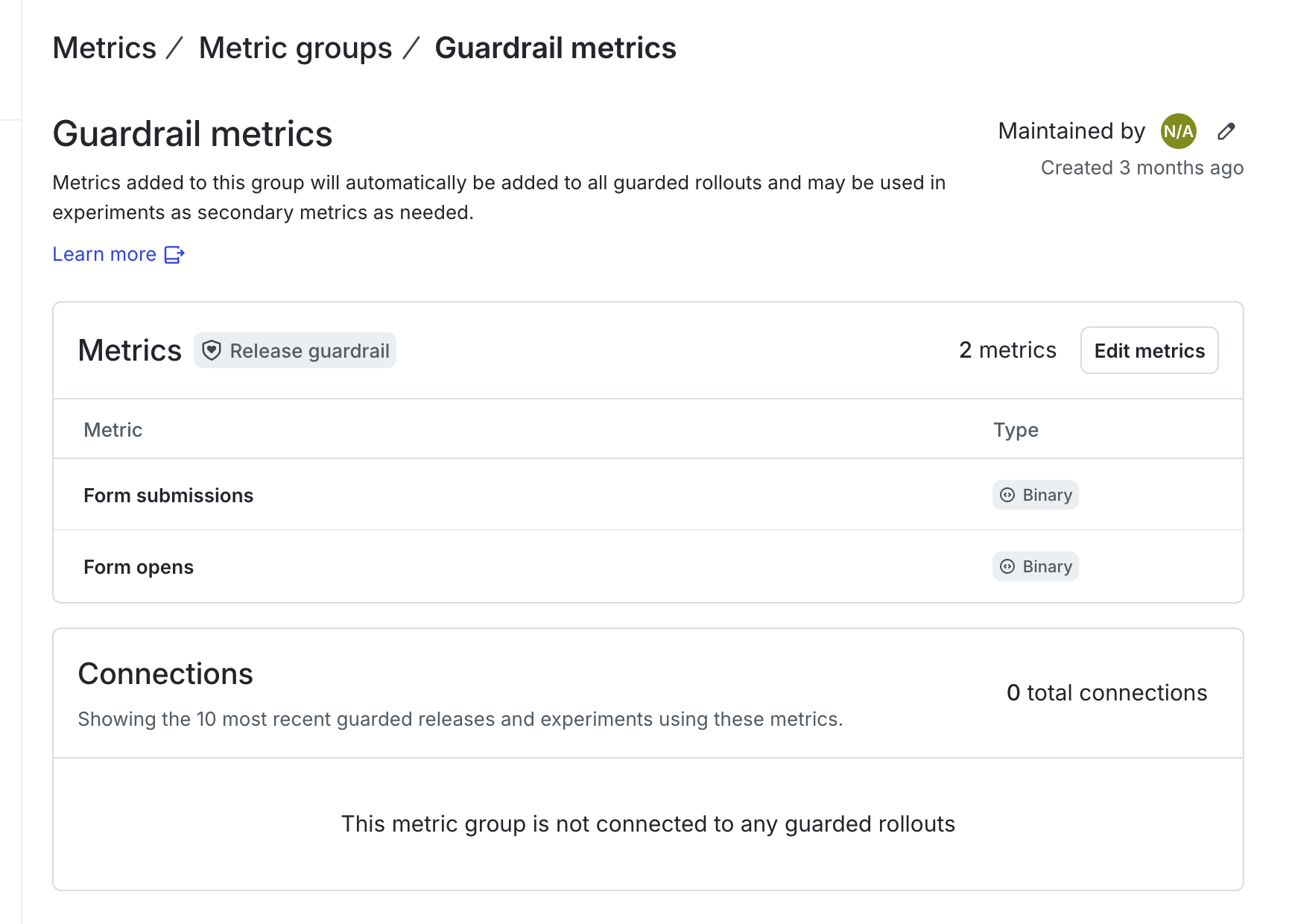Click the Metric column header

[113, 429]
